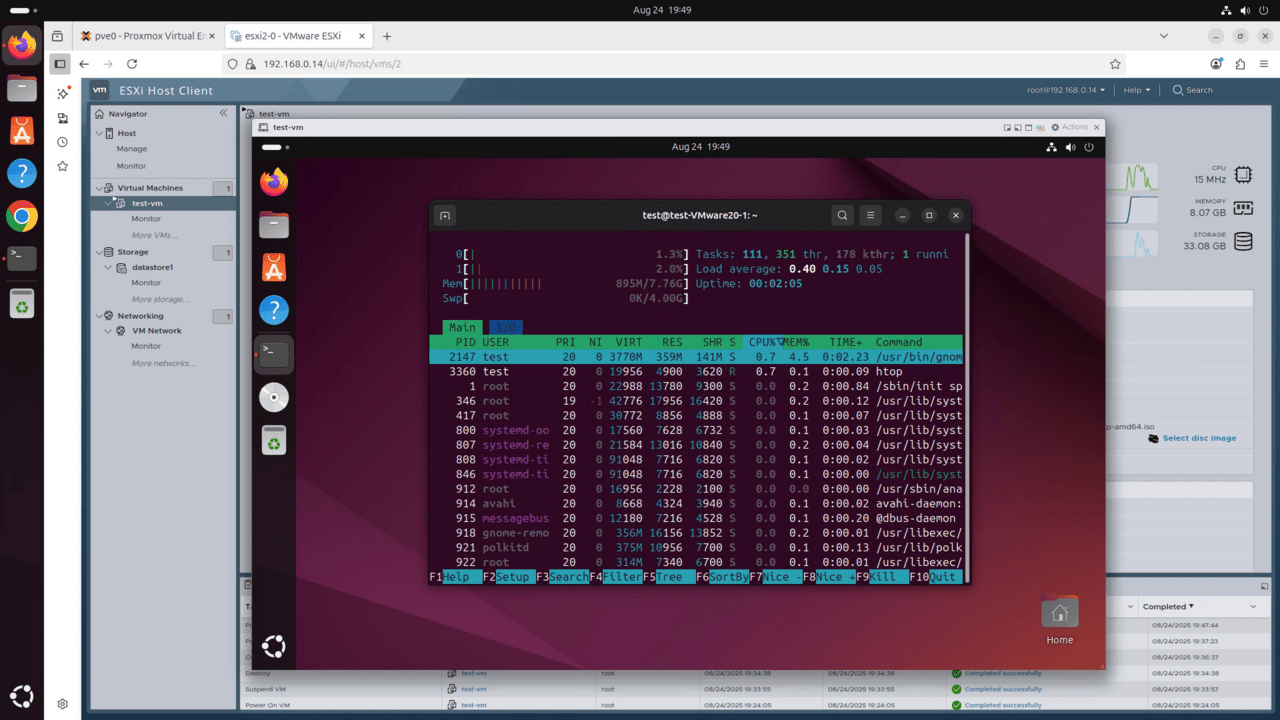
Task: Reload the ESXi page in Firefox
Action: click(132, 64)
